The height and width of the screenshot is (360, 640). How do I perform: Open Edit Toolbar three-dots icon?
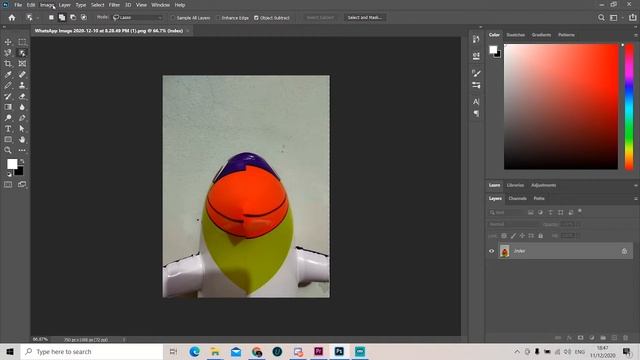point(22,150)
